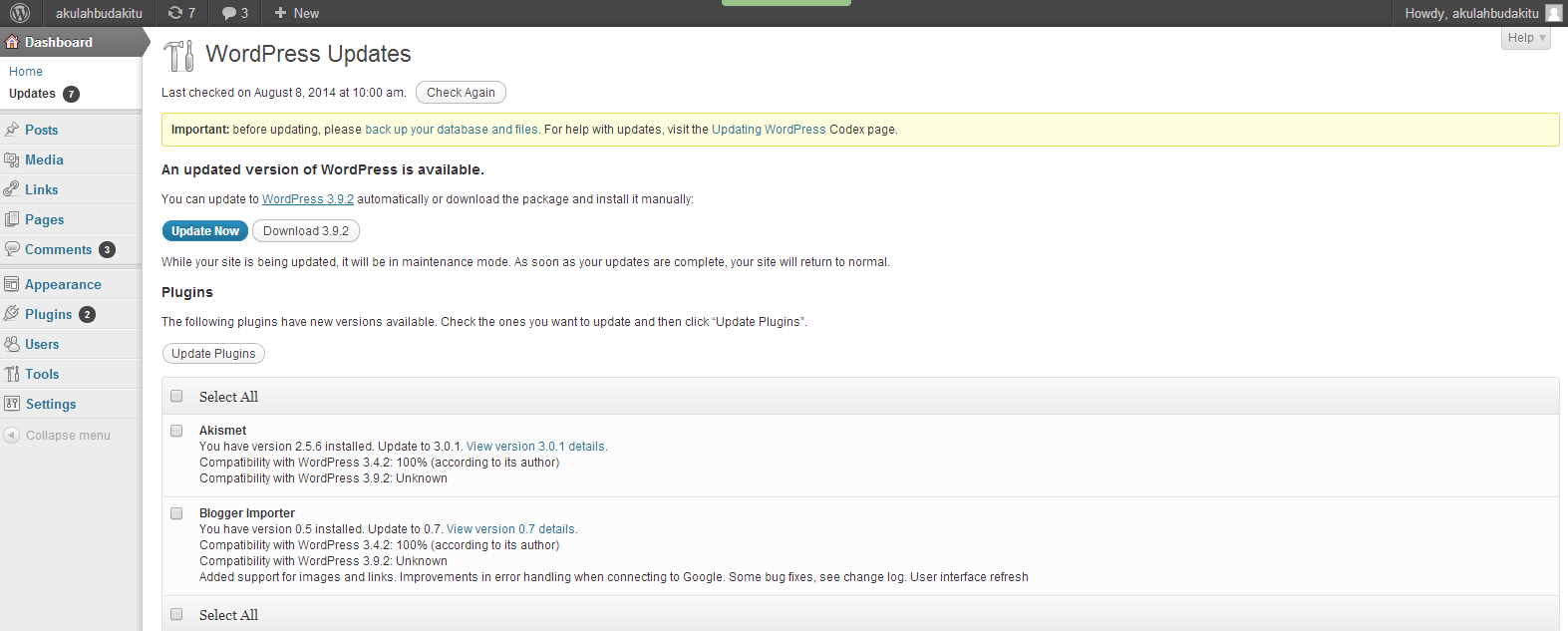Expand the Help dropdown tab
The height and width of the screenshot is (631, 1568).
pos(1525,38)
